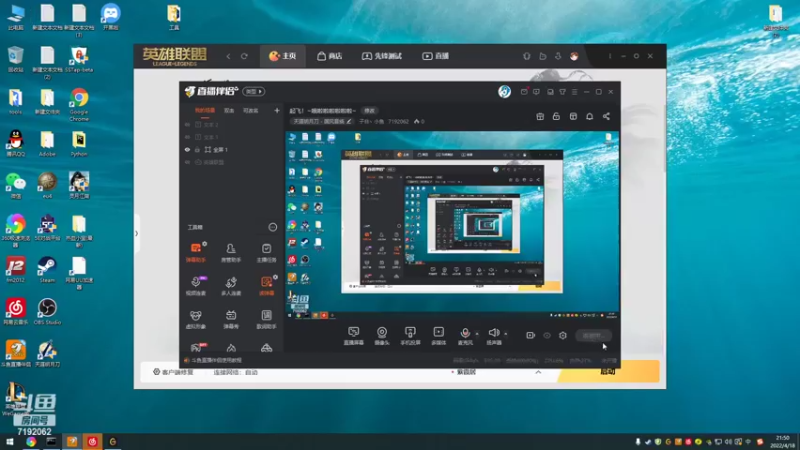Open Google Chrome desktop shortcut
Viewport: 800px width, 450px height.
(x=79, y=104)
